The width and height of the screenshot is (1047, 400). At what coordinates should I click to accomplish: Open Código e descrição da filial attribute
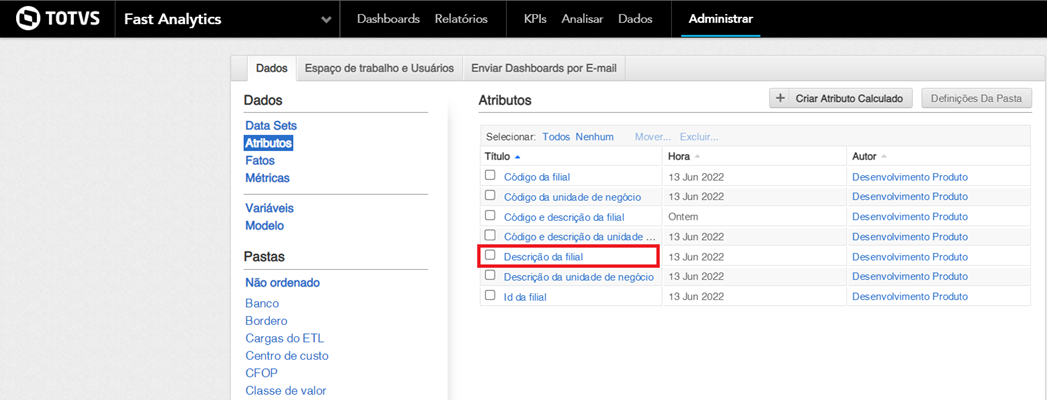pos(564,217)
